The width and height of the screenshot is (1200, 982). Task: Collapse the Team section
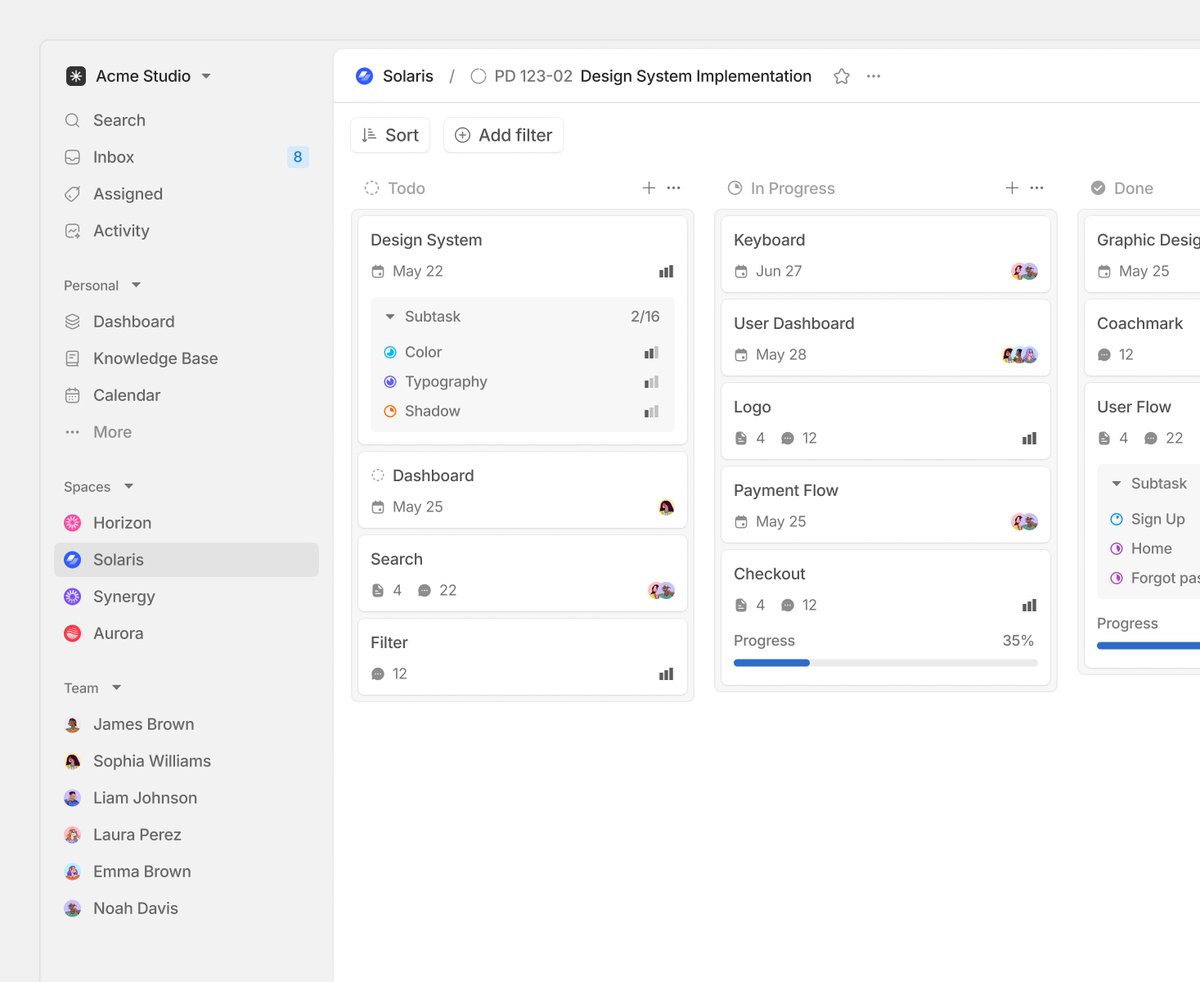pos(116,688)
